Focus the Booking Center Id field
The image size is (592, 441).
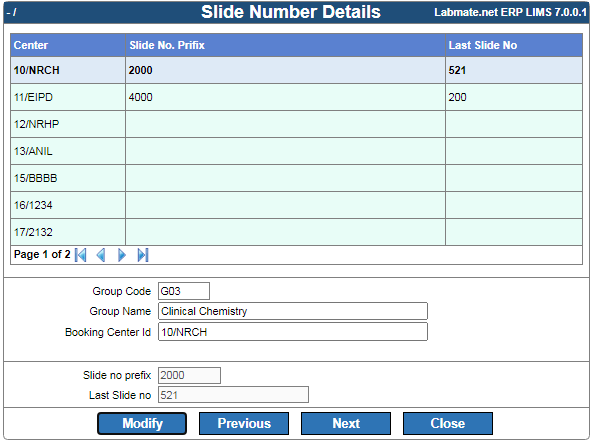pos(293,332)
